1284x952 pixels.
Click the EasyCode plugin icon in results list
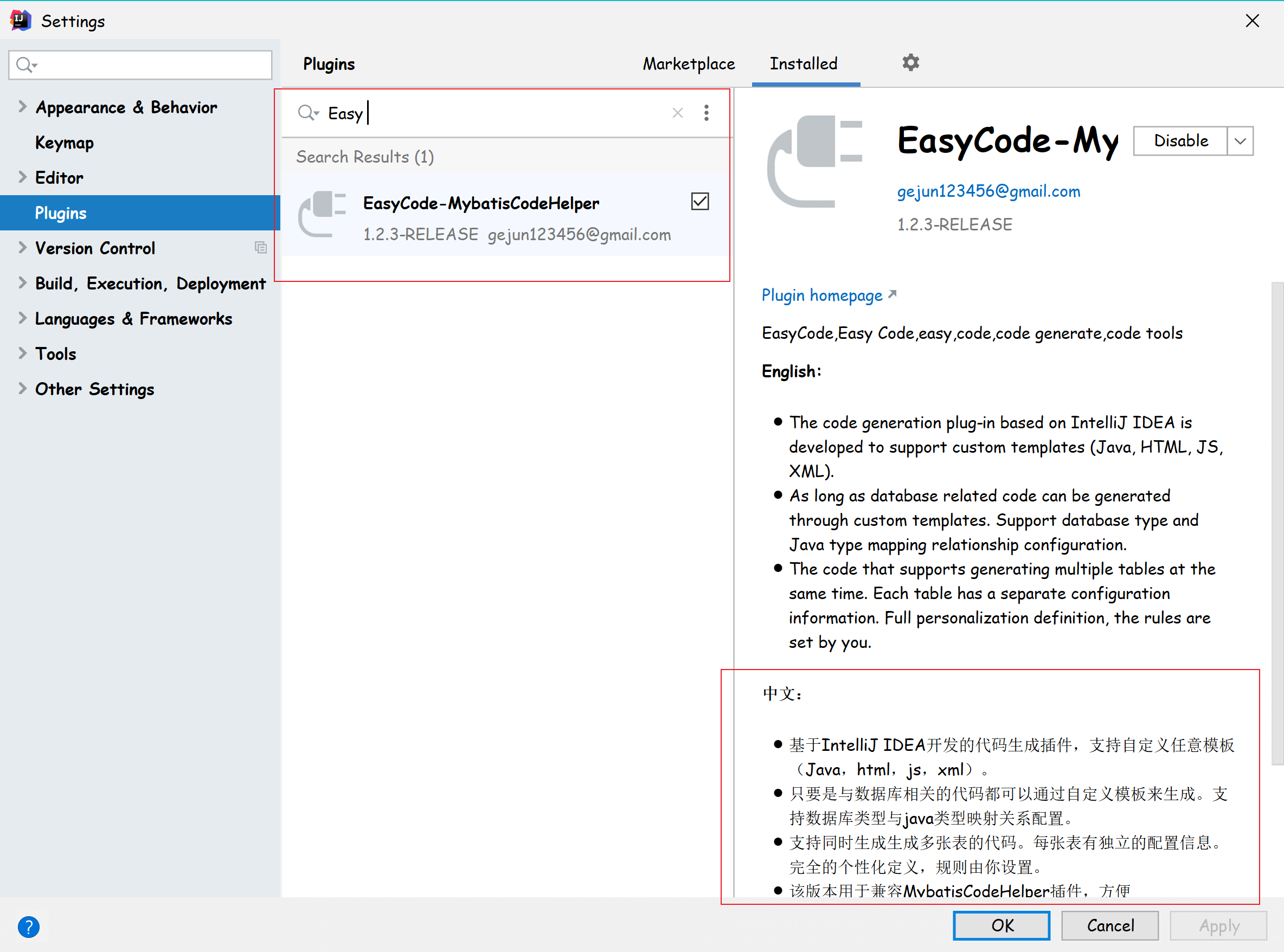point(323,214)
